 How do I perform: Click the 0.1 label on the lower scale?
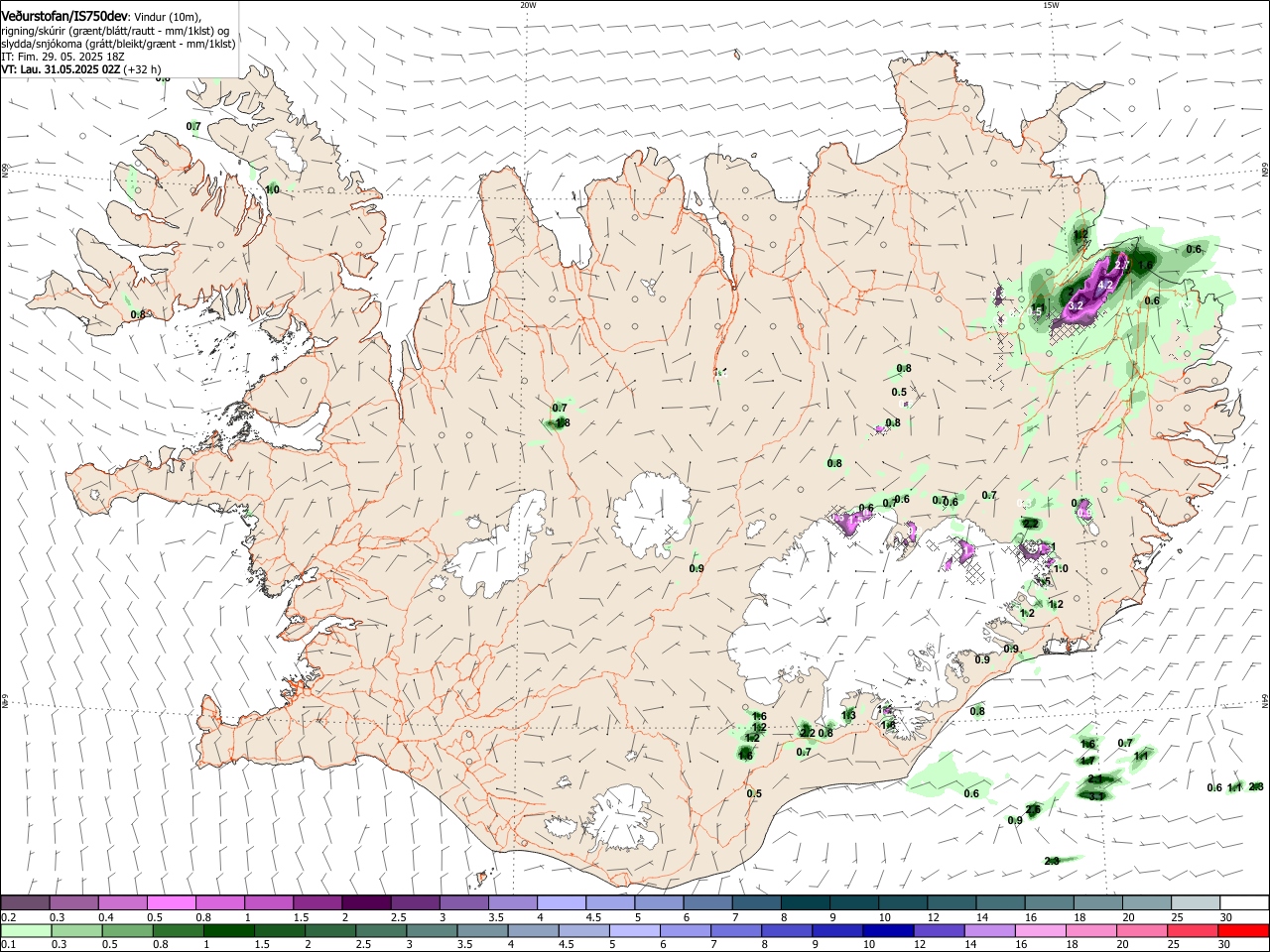coord(9,944)
